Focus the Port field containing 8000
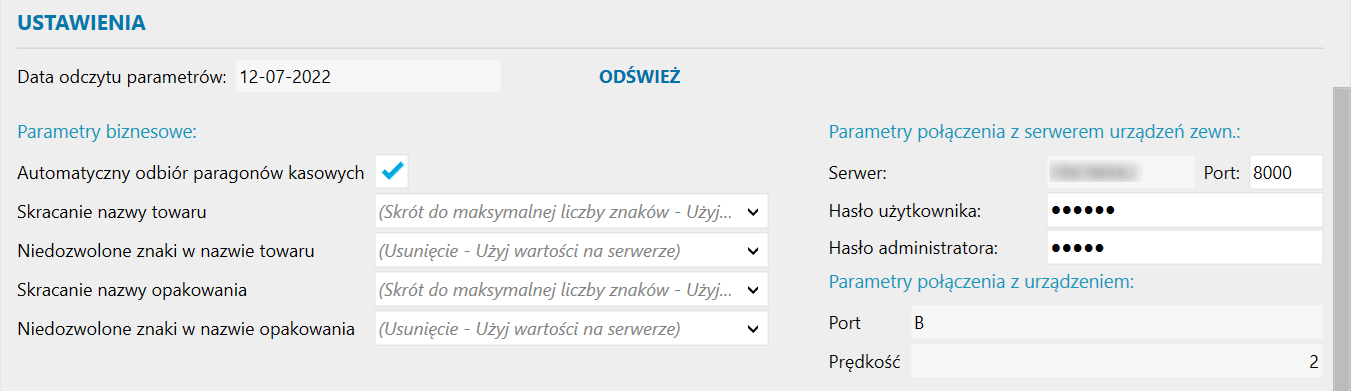This screenshot has height=391, width=1351. tap(1285, 172)
